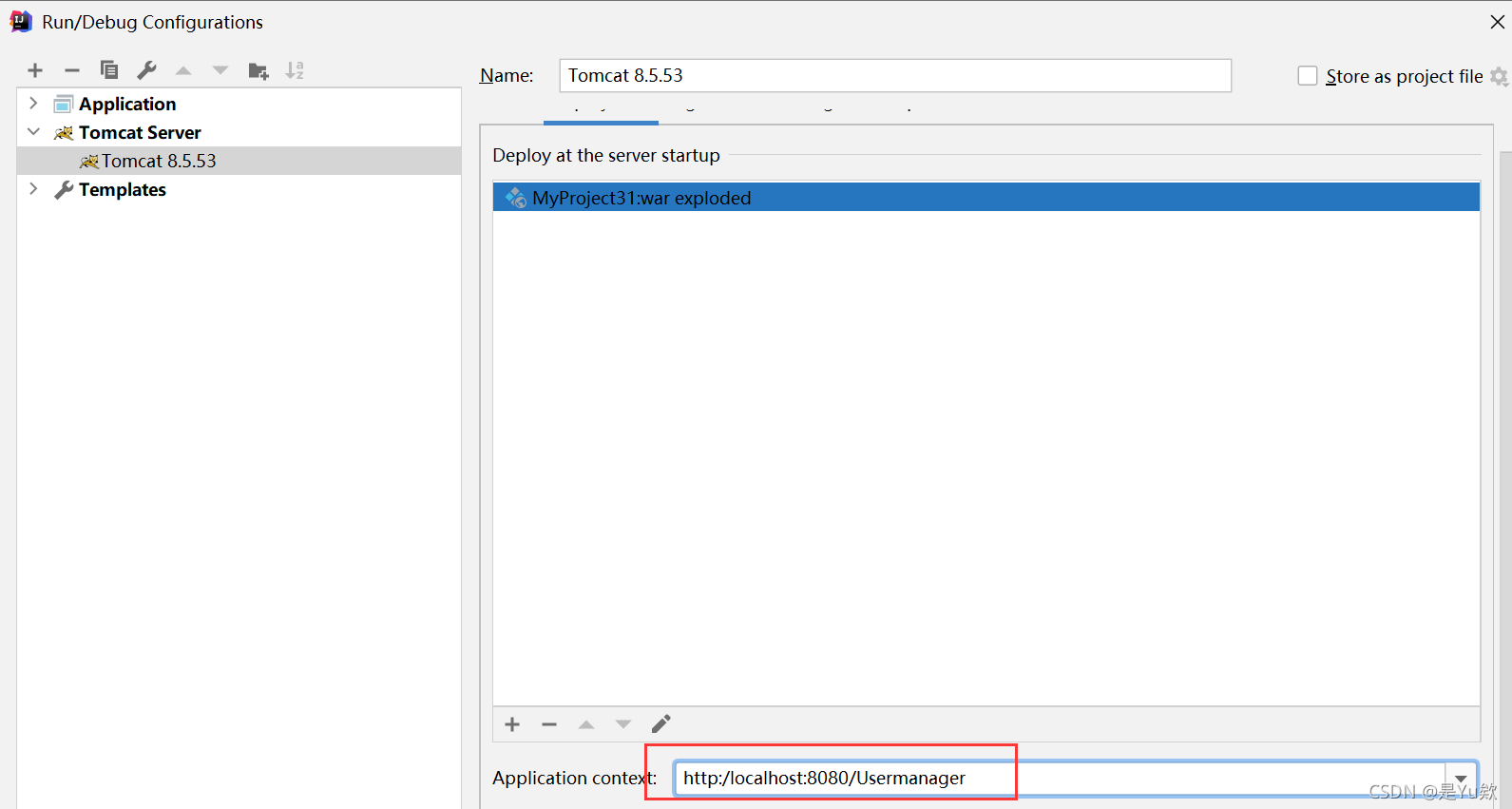Select the Tomcat Server group label
1512x809 pixels.
[x=140, y=132]
